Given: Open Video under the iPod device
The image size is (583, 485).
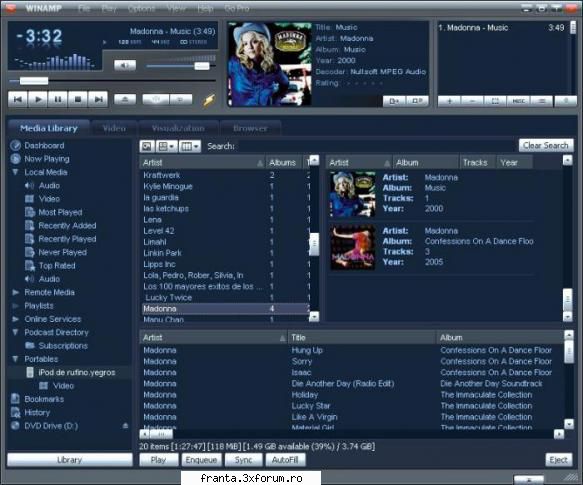Looking at the screenshot, I should 63,386.
